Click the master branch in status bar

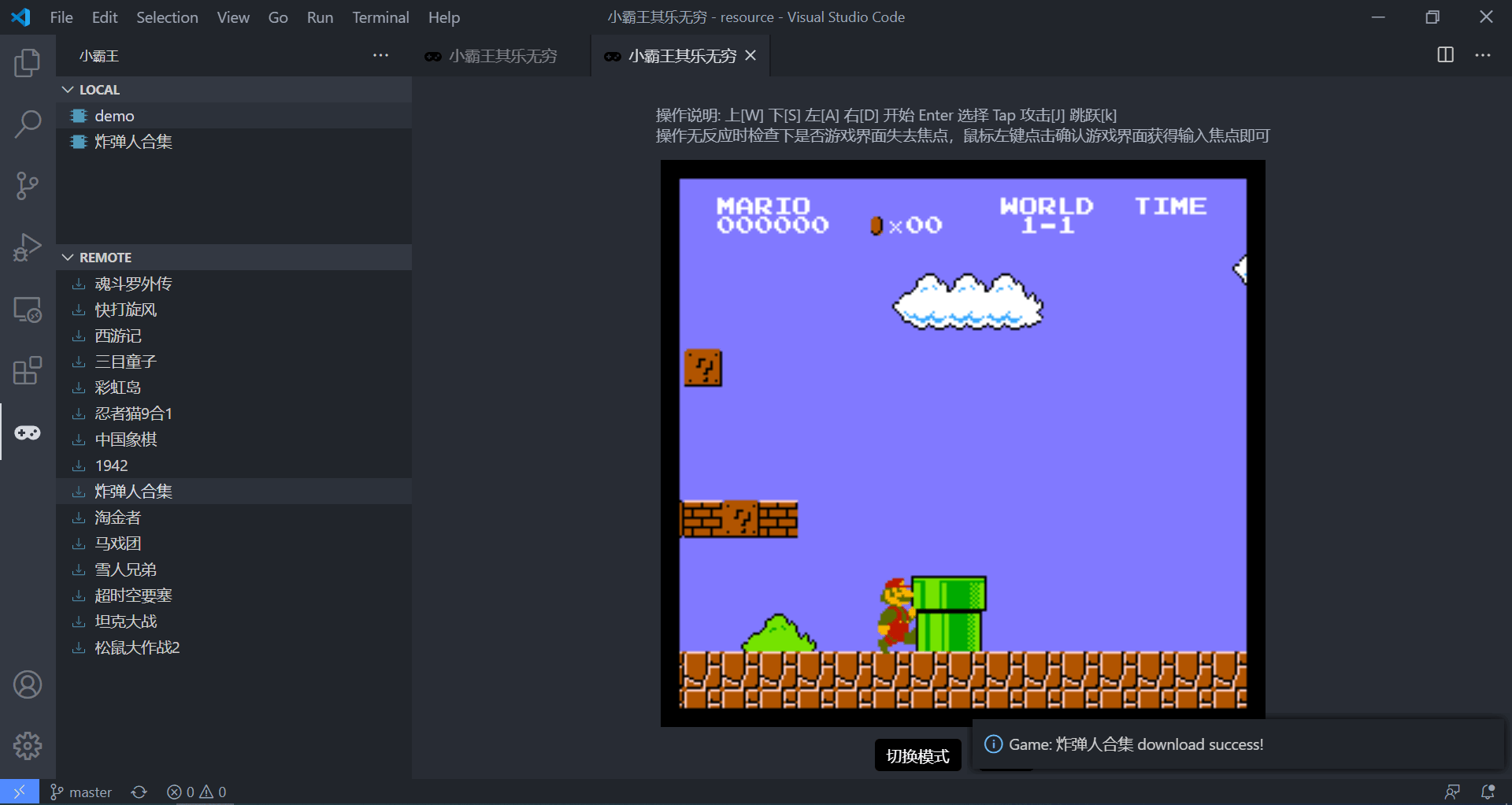[81, 792]
